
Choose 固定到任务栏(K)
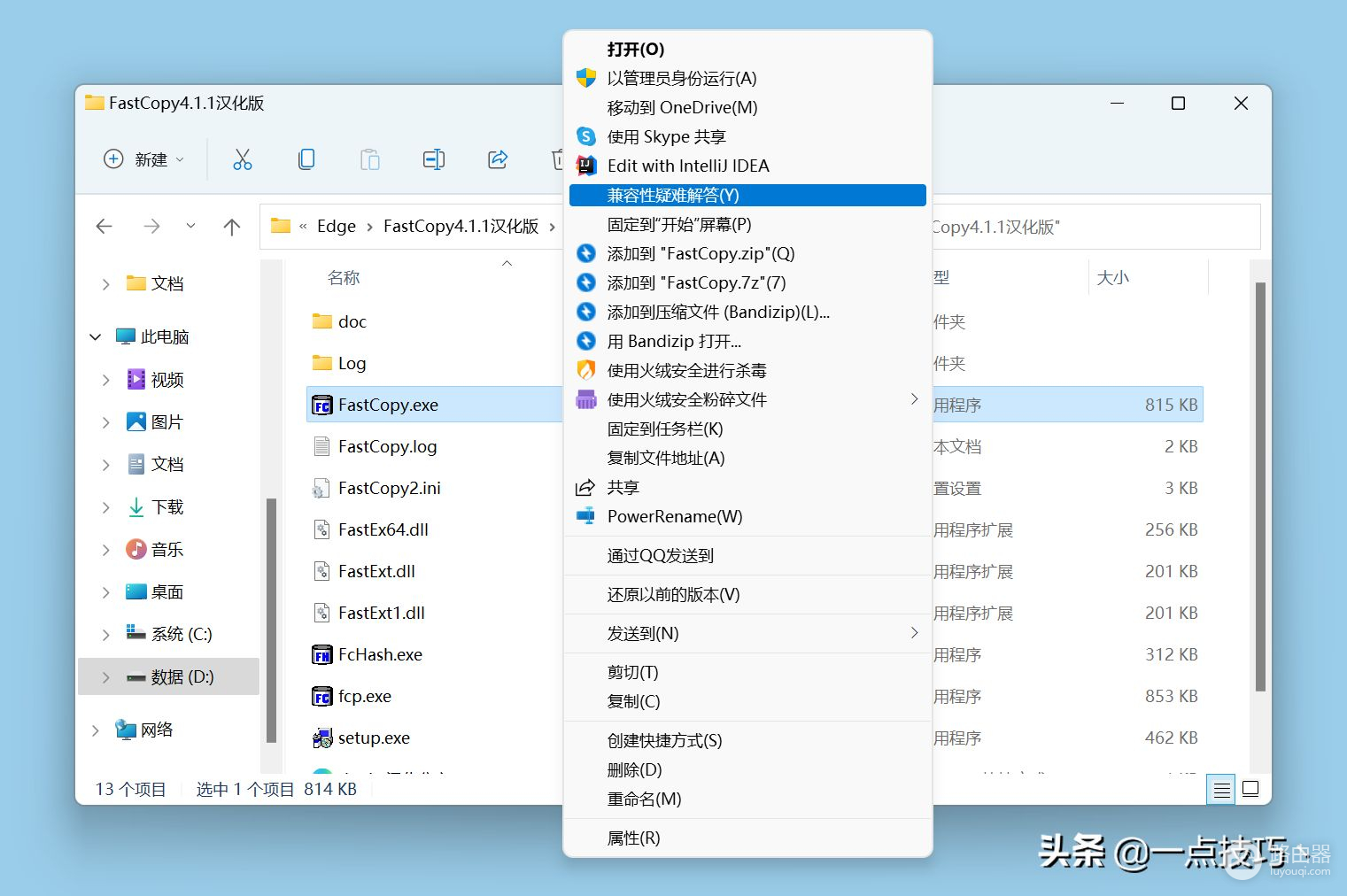click(x=747, y=429)
